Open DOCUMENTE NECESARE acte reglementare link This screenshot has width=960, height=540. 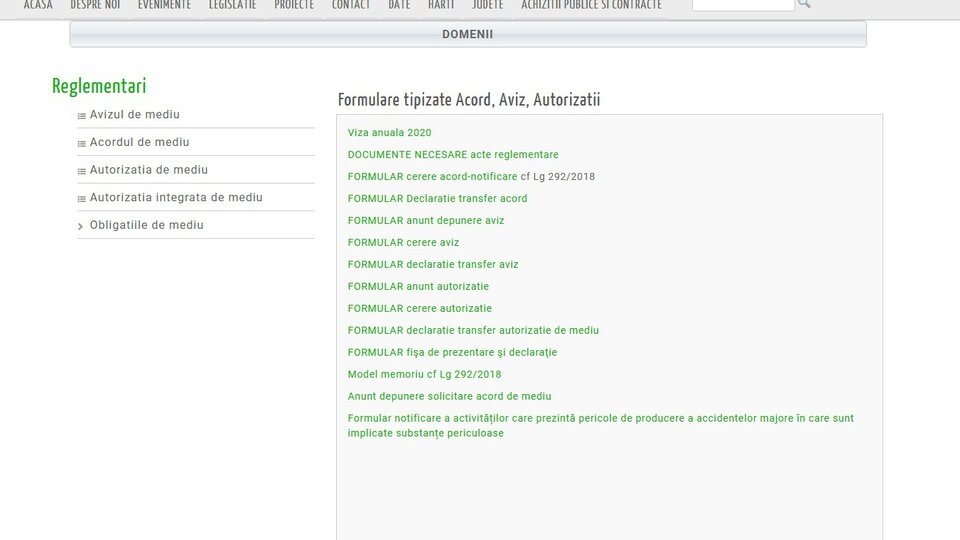click(x=453, y=155)
